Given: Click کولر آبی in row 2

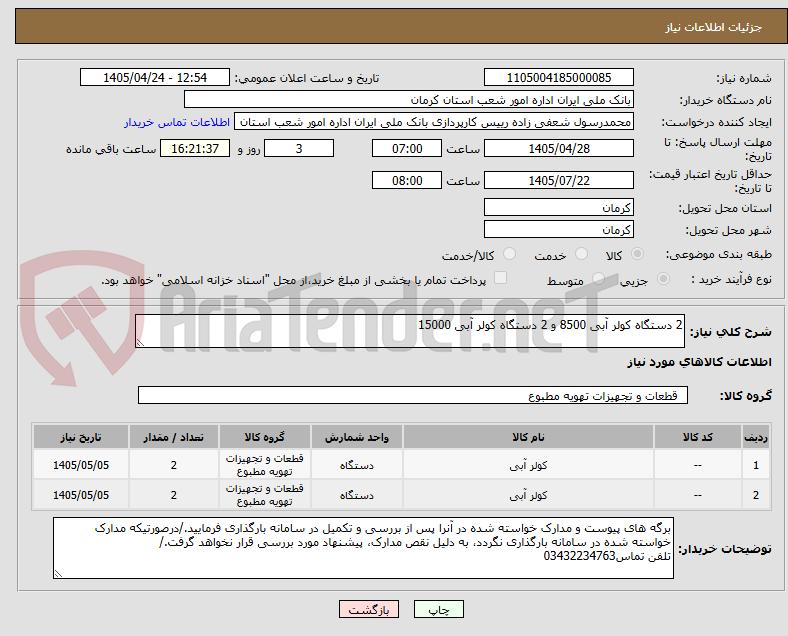Looking at the screenshot, I should (x=528, y=495).
